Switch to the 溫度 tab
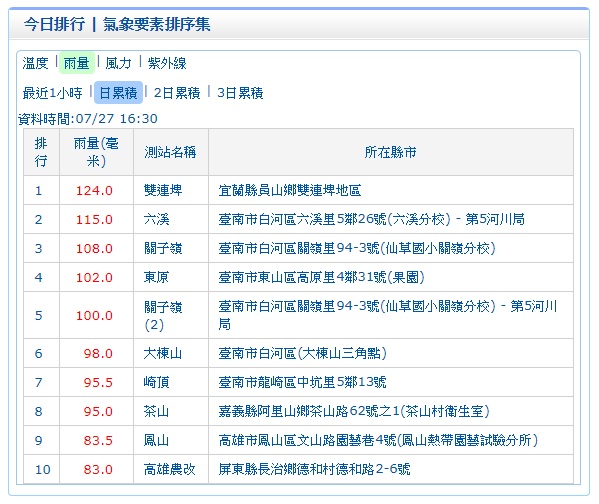This screenshot has width=599, height=504. (35, 63)
